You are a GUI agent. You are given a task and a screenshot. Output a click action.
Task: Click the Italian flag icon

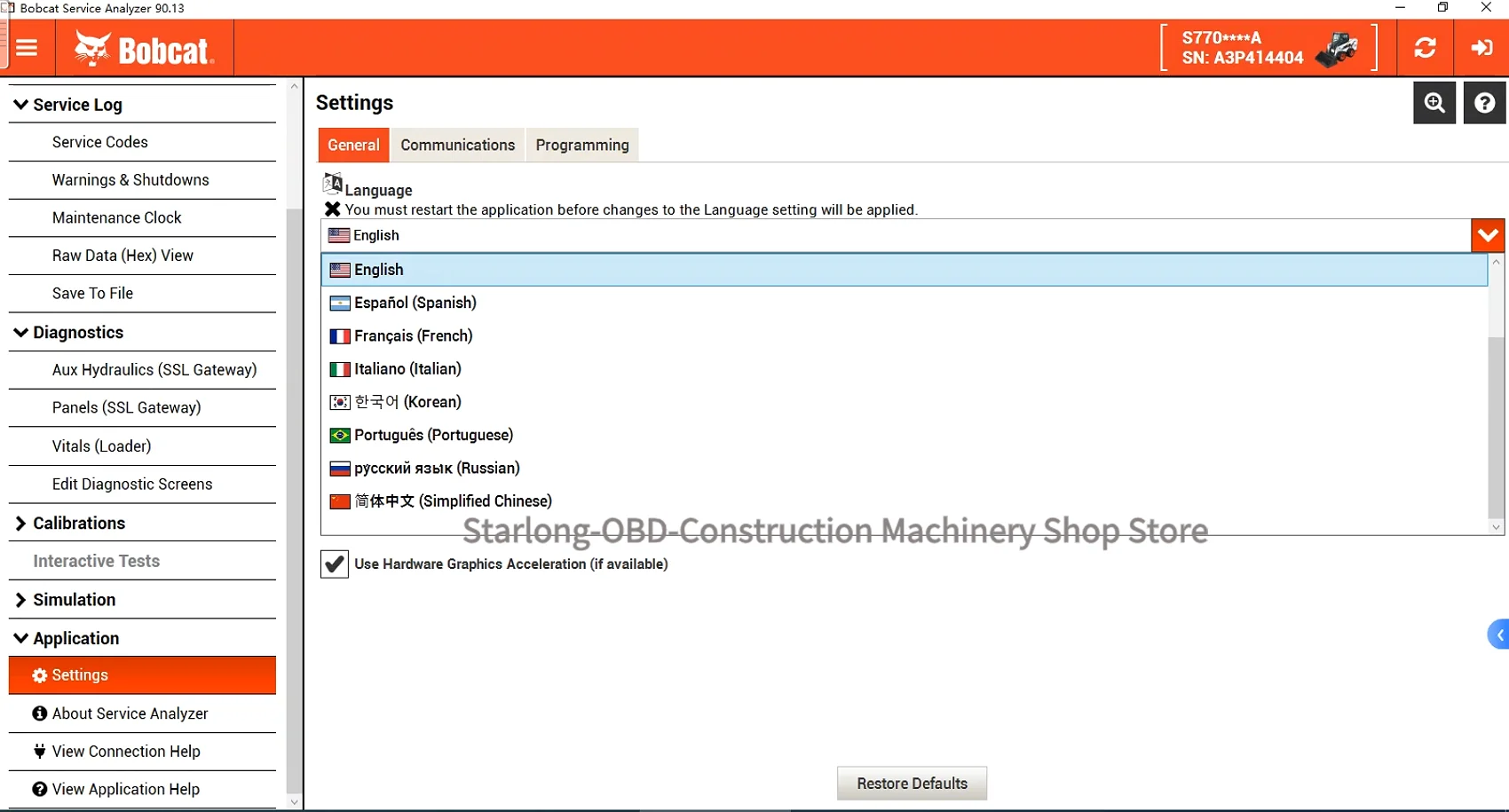click(x=340, y=369)
